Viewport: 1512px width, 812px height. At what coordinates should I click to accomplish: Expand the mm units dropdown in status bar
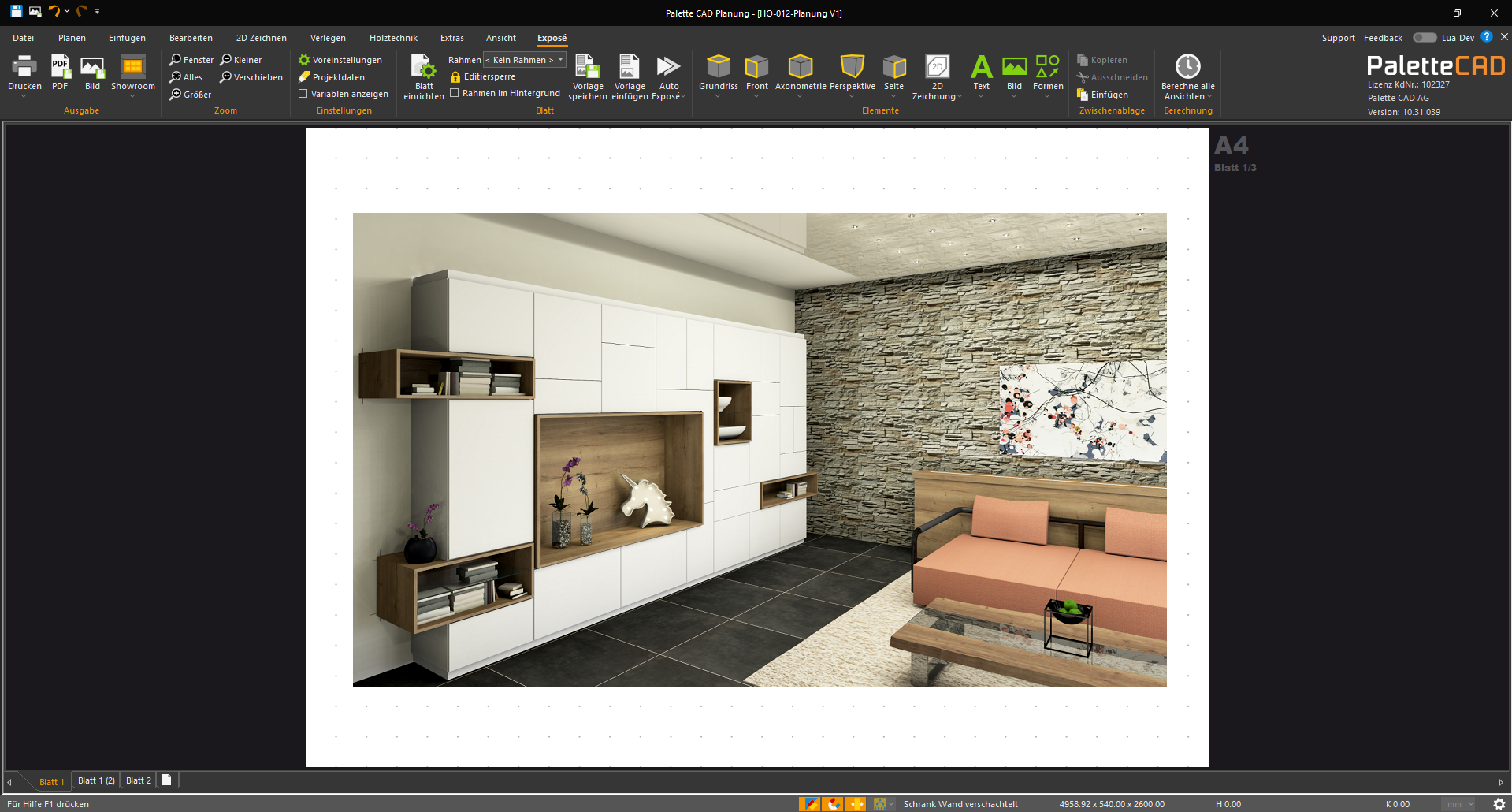pos(1460,804)
